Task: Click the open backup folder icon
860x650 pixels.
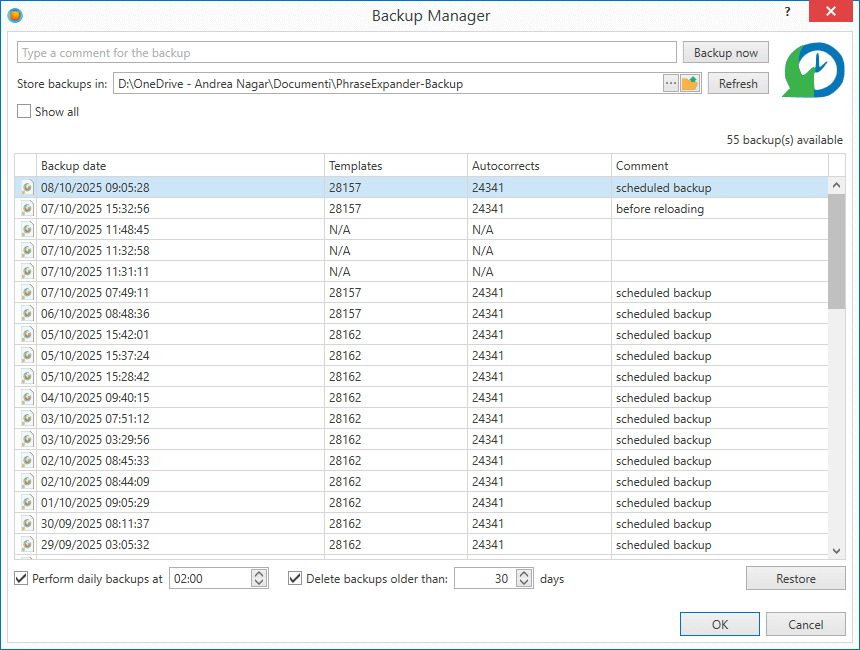Action: (690, 84)
